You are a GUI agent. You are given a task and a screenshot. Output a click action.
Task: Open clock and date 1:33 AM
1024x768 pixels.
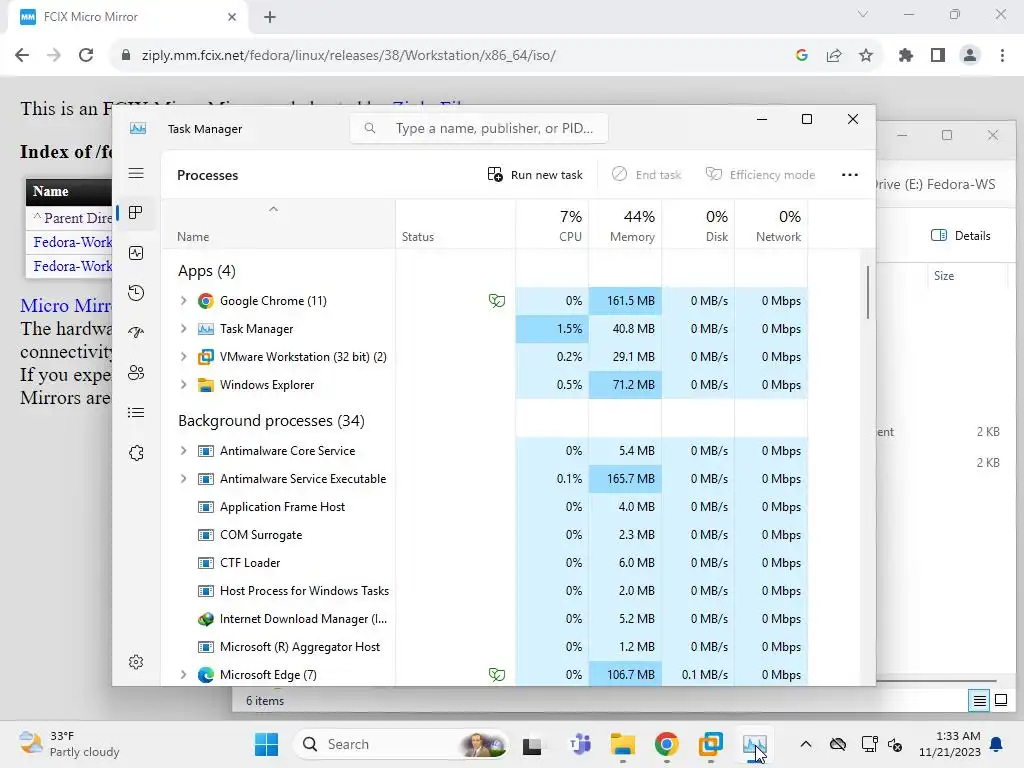(950, 744)
